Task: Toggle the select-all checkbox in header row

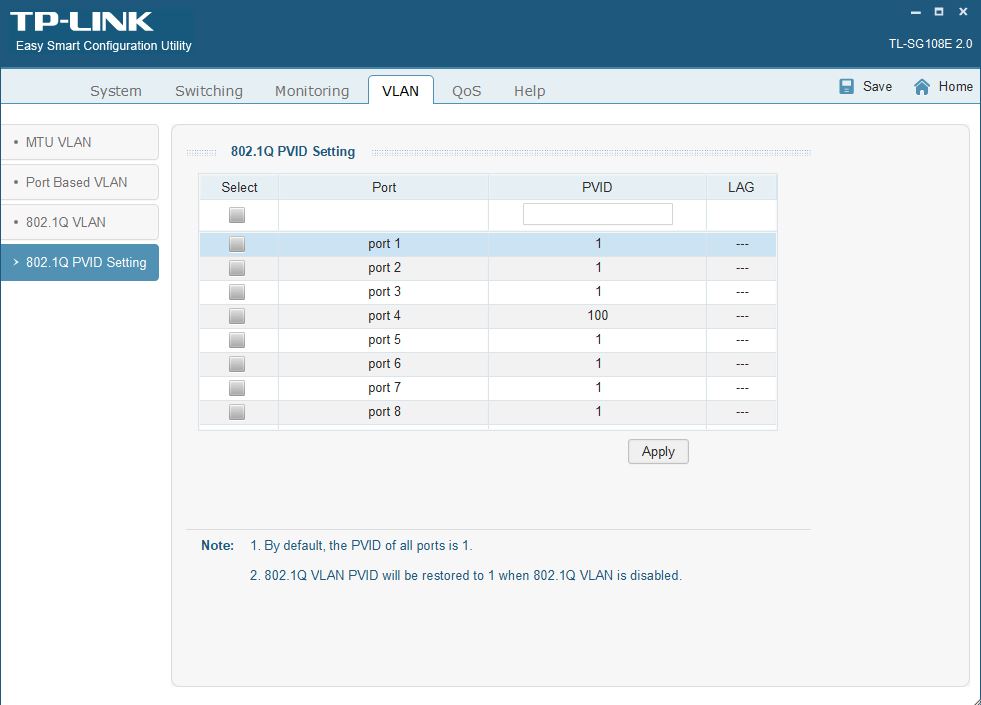Action: pos(237,214)
